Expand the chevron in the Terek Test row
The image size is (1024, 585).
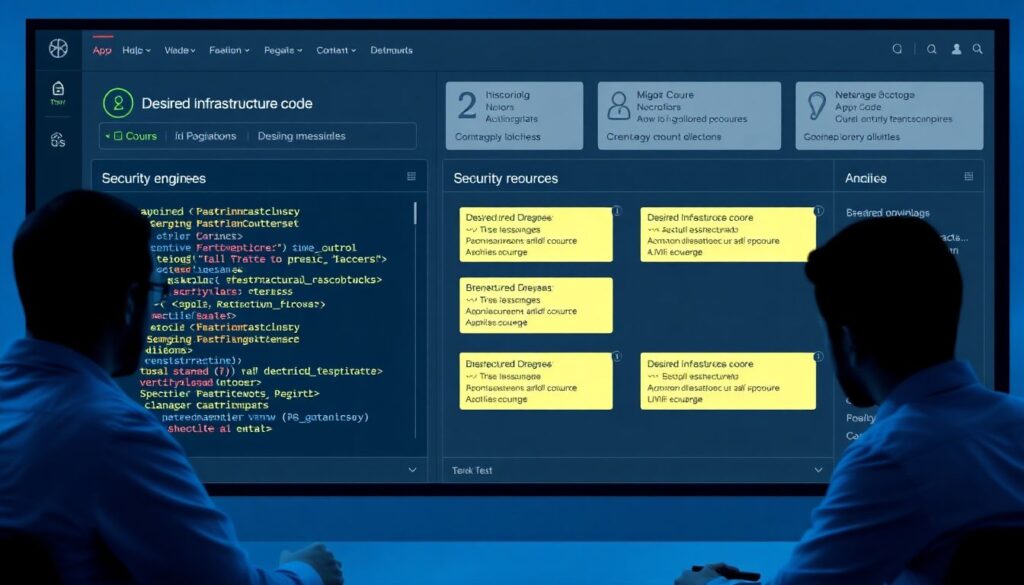pyautogui.click(x=818, y=470)
